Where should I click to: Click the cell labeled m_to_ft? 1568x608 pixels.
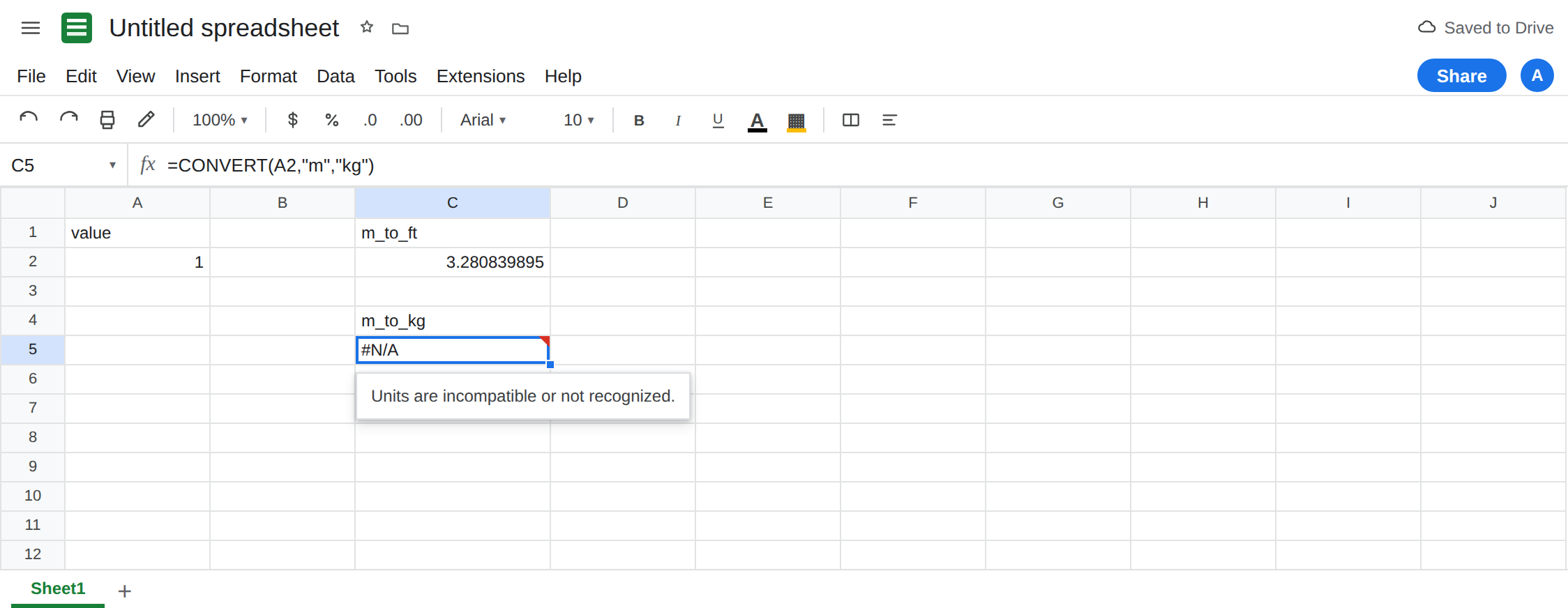453,233
